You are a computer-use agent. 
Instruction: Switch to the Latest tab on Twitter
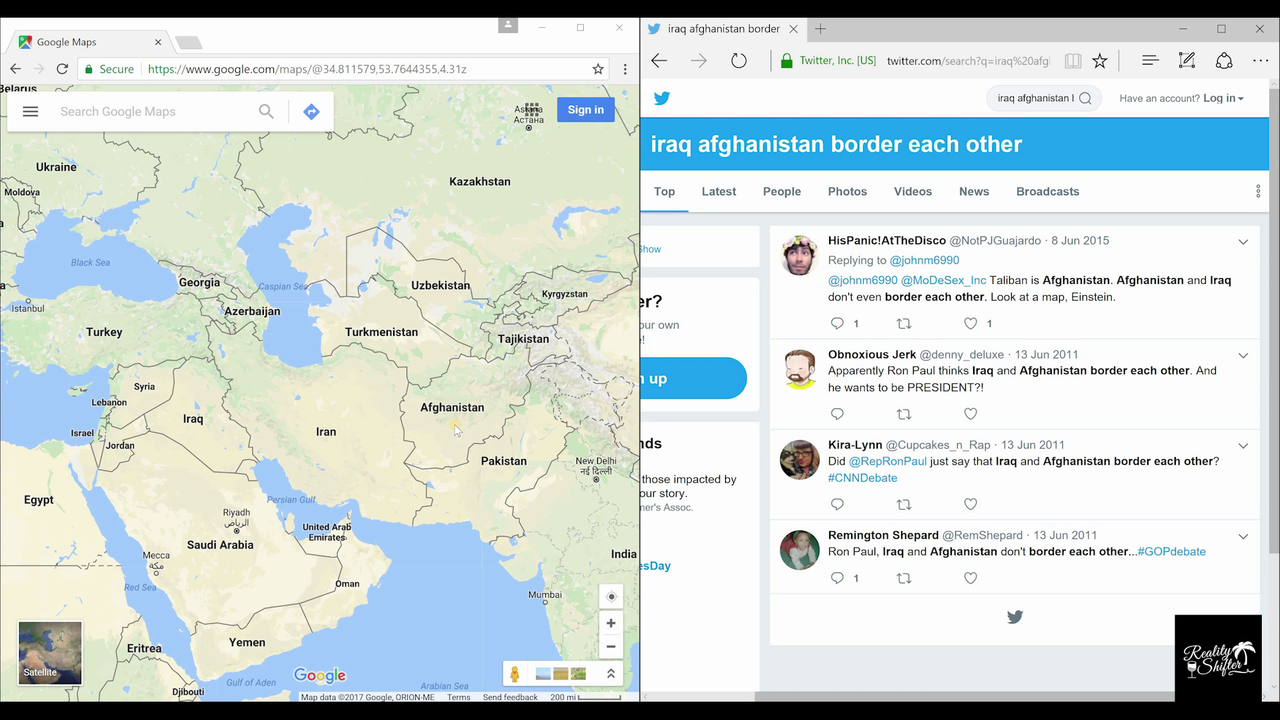[x=718, y=191]
